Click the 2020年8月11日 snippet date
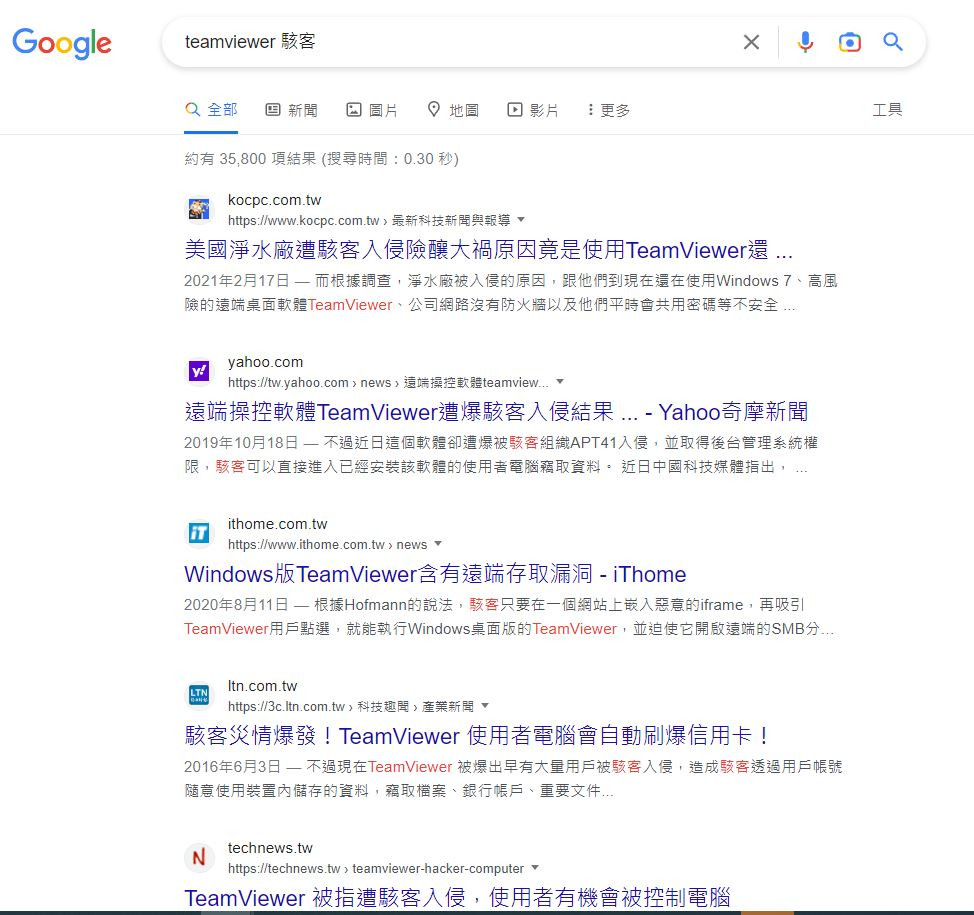 coord(236,605)
